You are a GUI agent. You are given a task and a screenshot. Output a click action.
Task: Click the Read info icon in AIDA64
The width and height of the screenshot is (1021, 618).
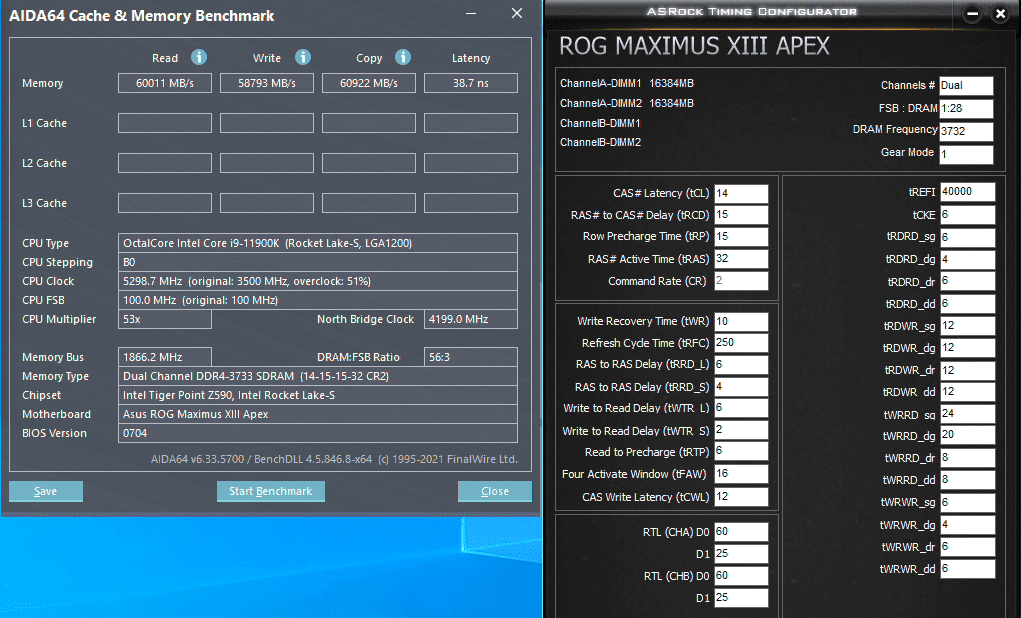coord(199,57)
